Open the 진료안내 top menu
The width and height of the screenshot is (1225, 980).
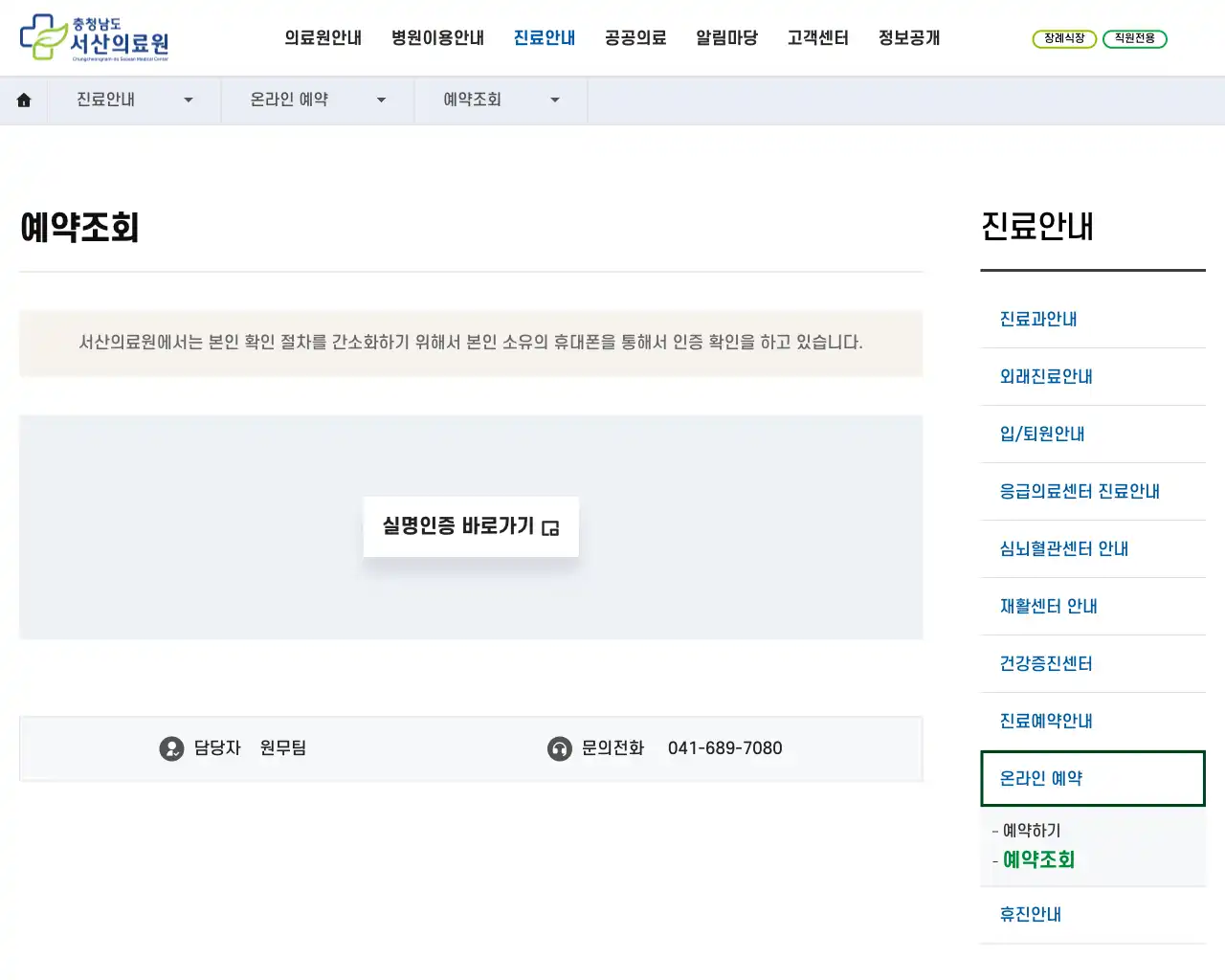point(544,37)
